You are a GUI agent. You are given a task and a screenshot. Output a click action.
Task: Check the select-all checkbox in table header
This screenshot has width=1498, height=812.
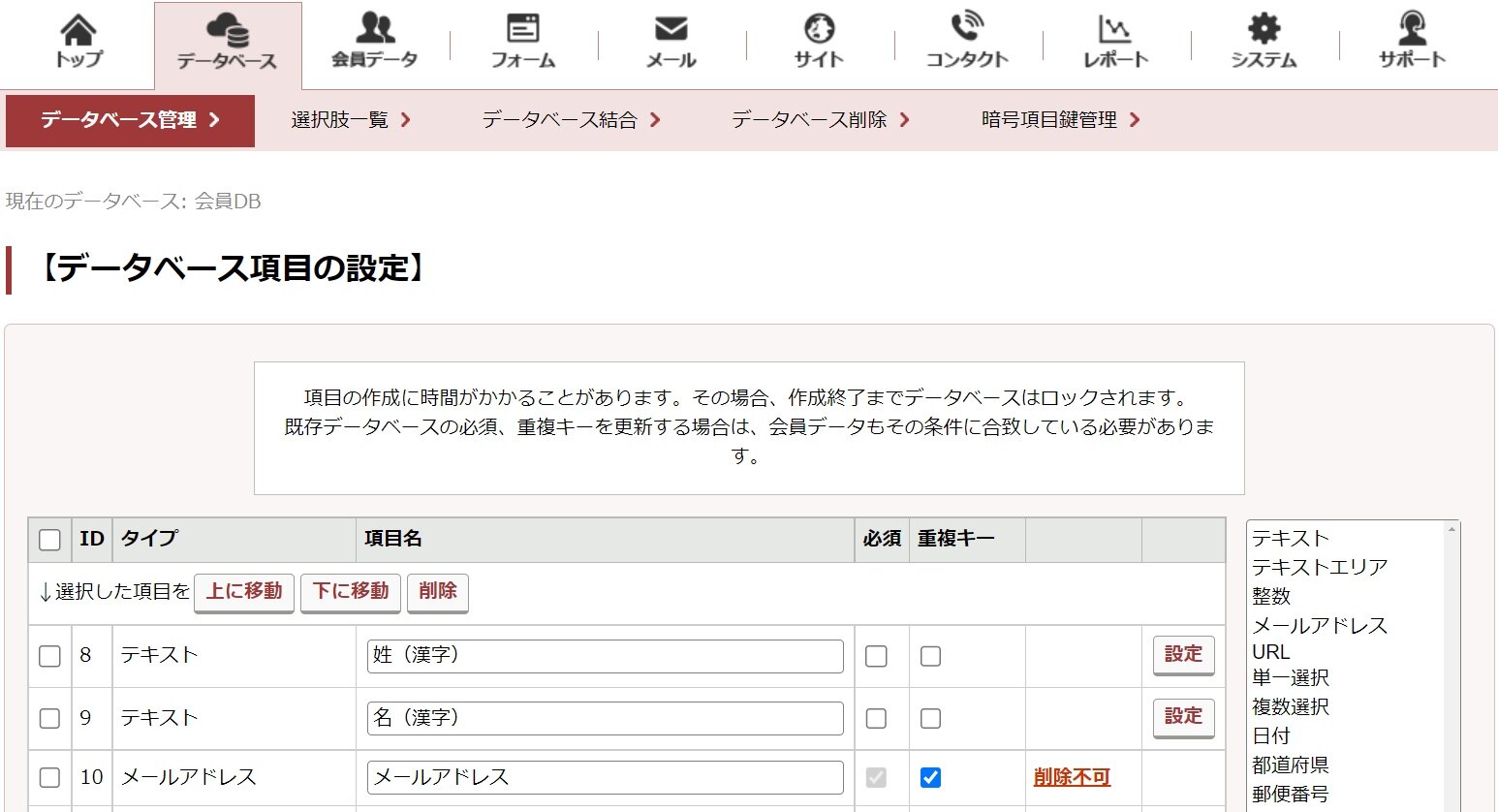click(49, 540)
